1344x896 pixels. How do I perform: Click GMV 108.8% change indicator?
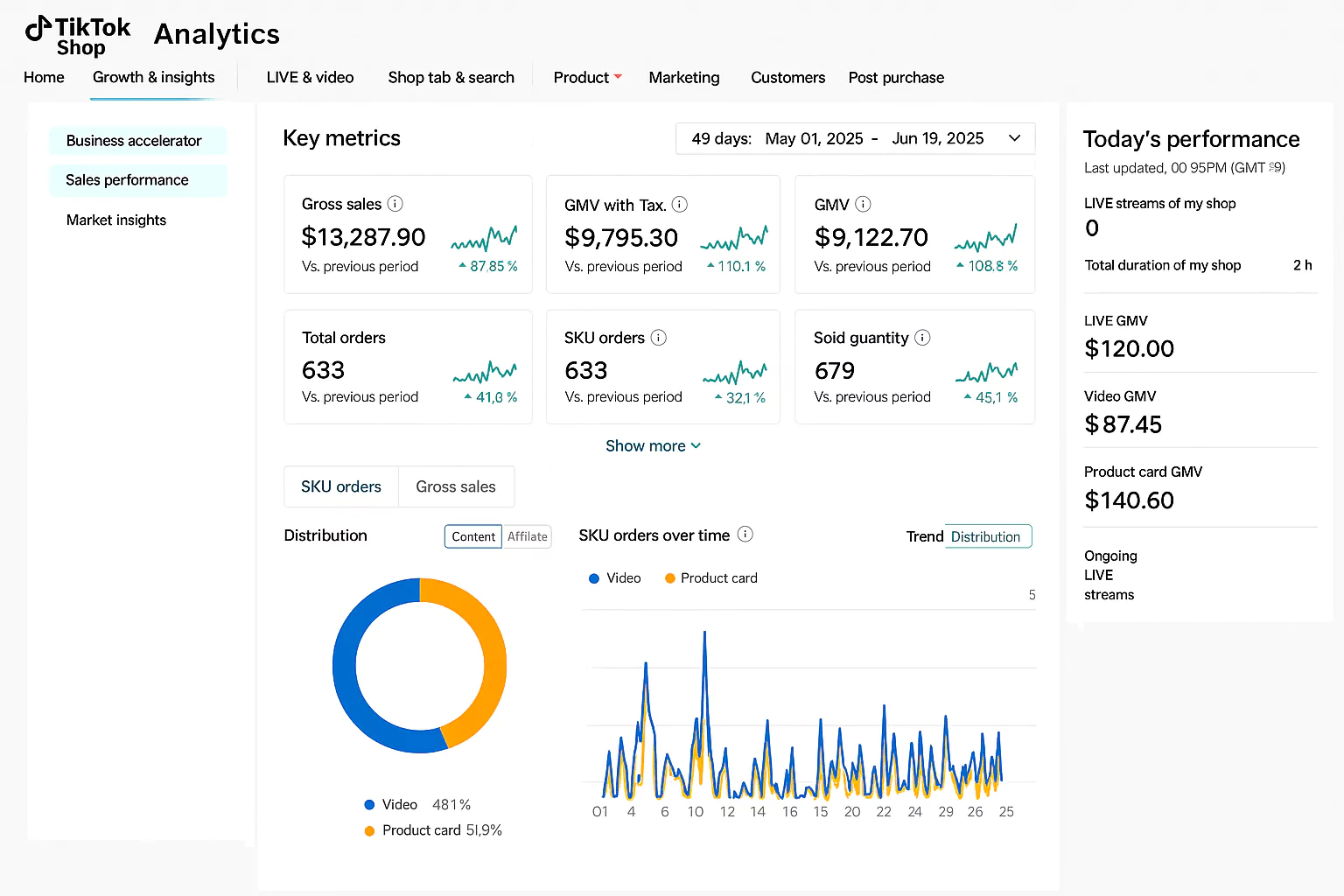pos(987,266)
